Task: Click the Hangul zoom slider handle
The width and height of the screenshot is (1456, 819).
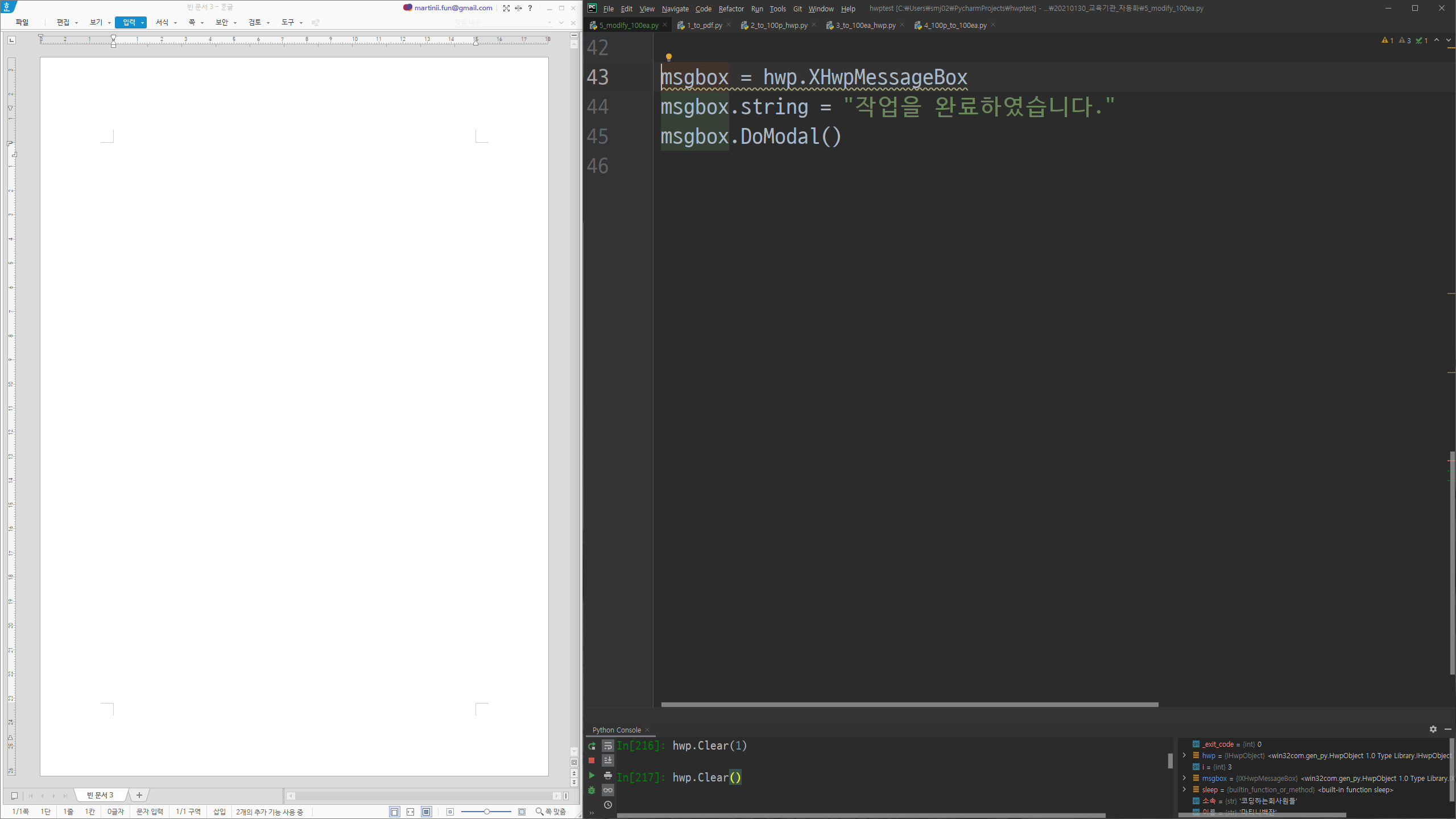Action: click(487, 812)
